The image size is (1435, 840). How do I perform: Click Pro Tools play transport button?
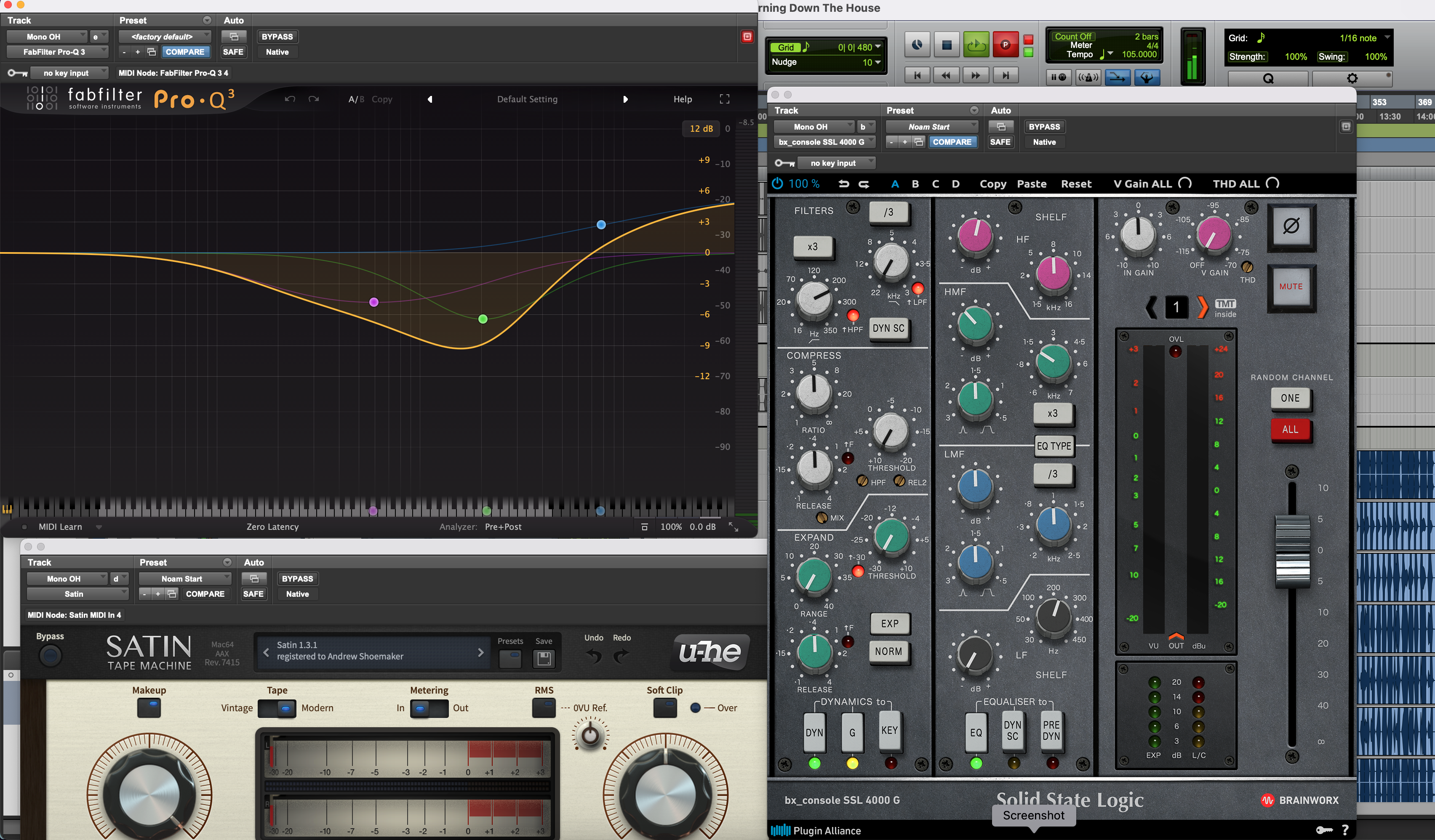[x=976, y=45]
